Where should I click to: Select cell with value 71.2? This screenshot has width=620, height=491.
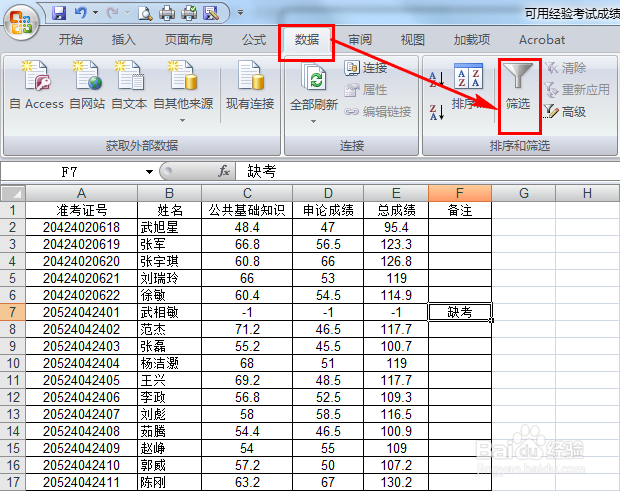247,329
